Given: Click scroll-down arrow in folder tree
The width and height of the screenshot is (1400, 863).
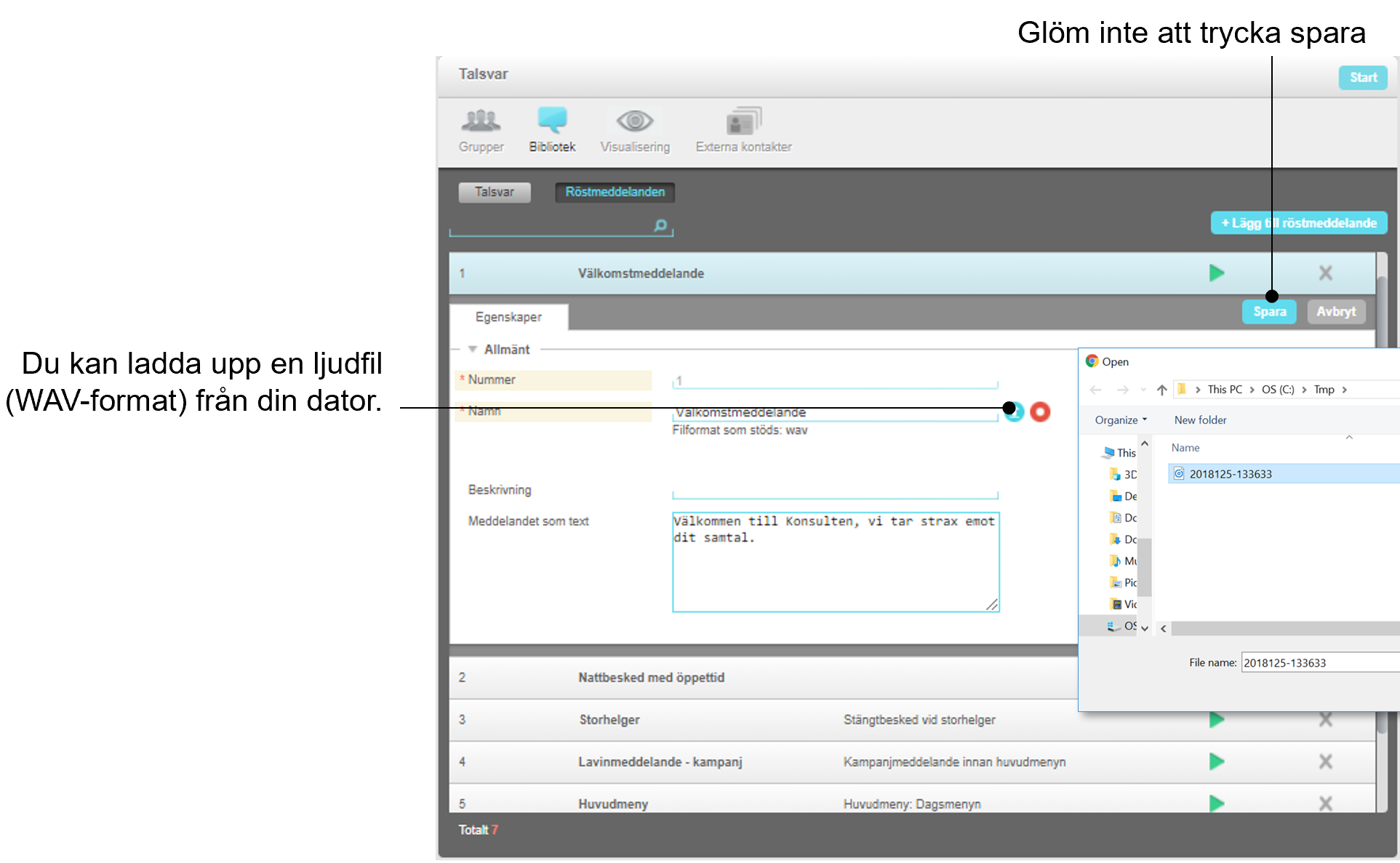Looking at the screenshot, I should pyautogui.click(x=1145, y=628).
